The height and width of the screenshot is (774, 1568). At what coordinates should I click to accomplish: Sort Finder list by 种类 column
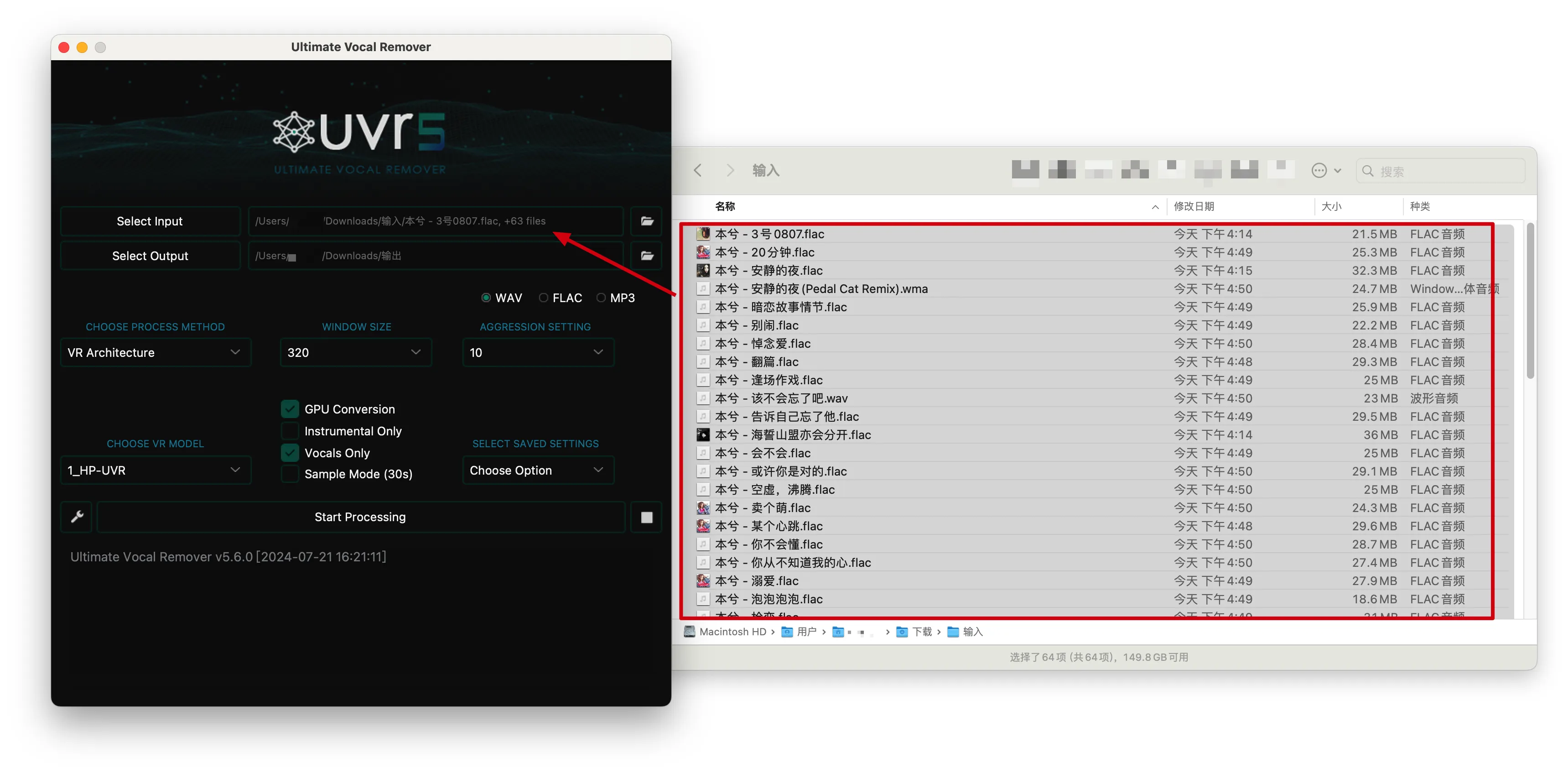pyautogui.click(x=1419, y=206)
